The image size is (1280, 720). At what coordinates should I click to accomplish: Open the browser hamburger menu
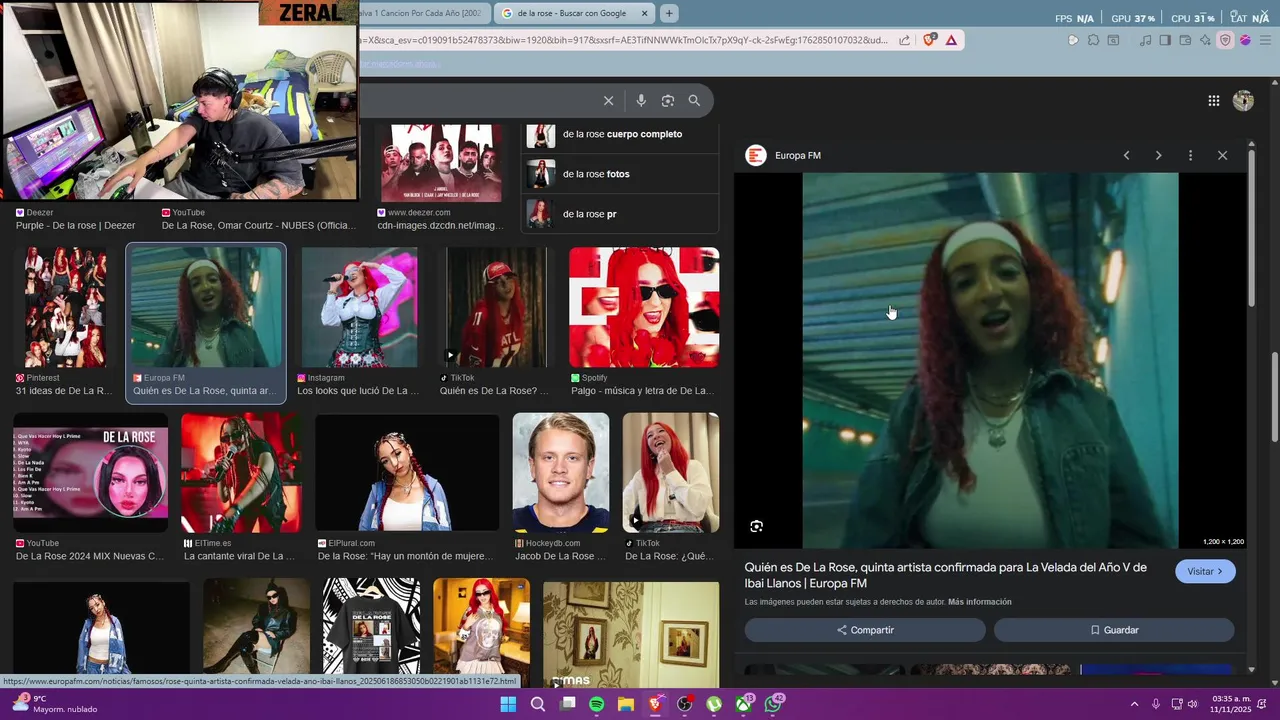coord(1265,40)
